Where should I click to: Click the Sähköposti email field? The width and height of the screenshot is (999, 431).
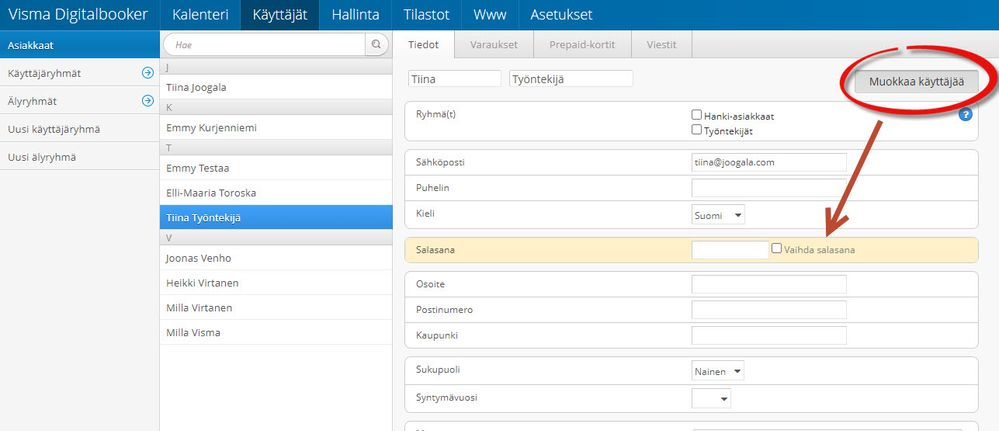(x=768, y=162)
